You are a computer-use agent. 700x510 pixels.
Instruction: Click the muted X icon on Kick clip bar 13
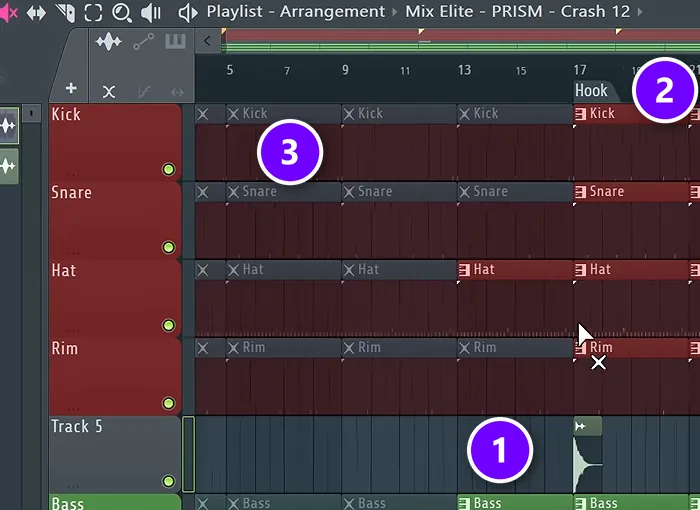tap(464, 114)
